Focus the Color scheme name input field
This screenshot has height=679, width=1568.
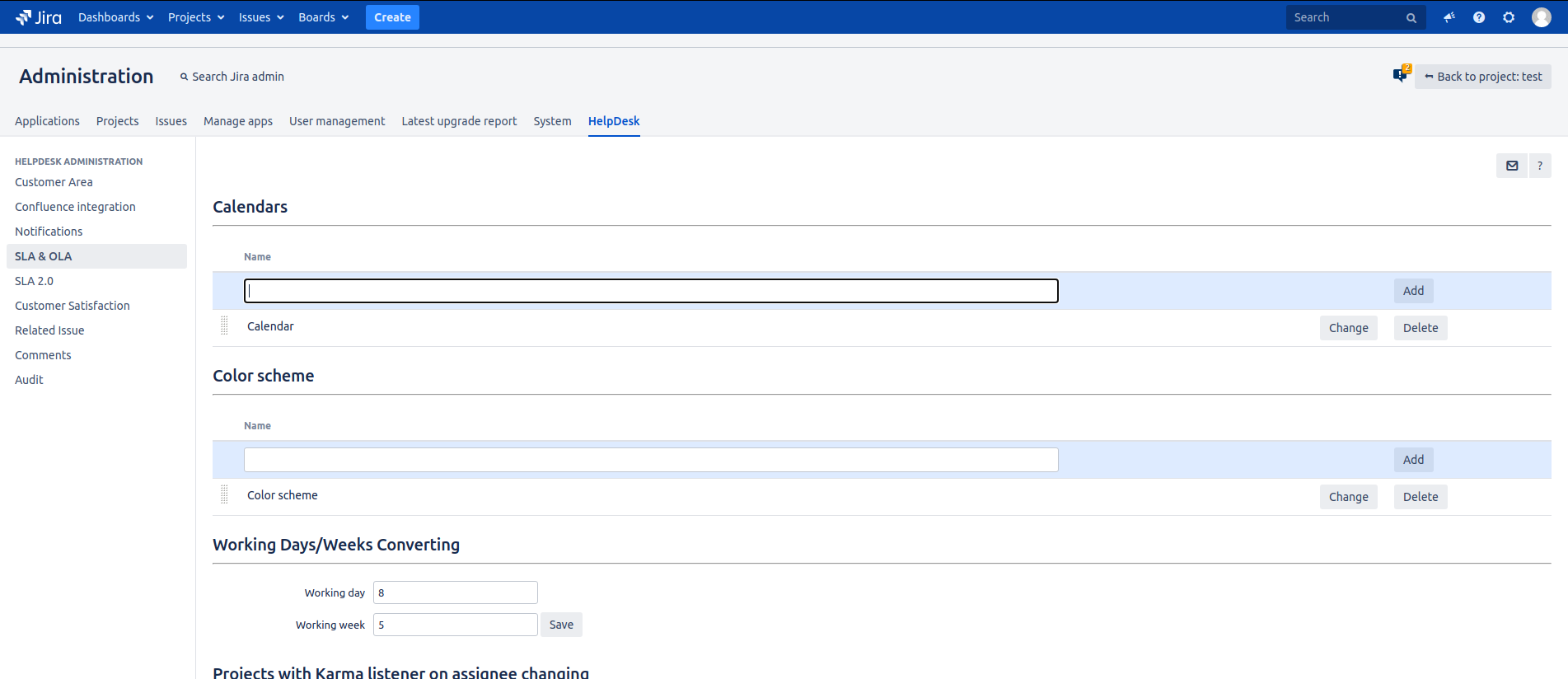click(x=651, y=460)
